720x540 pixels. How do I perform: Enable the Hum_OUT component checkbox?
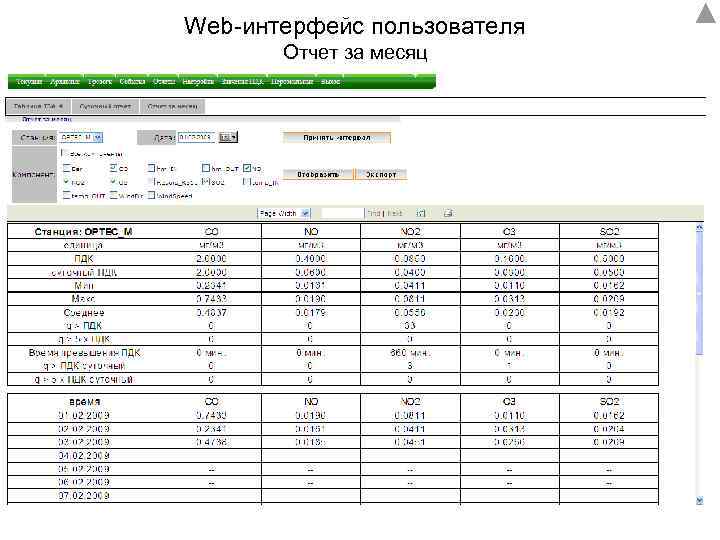[x=206, y=168]
